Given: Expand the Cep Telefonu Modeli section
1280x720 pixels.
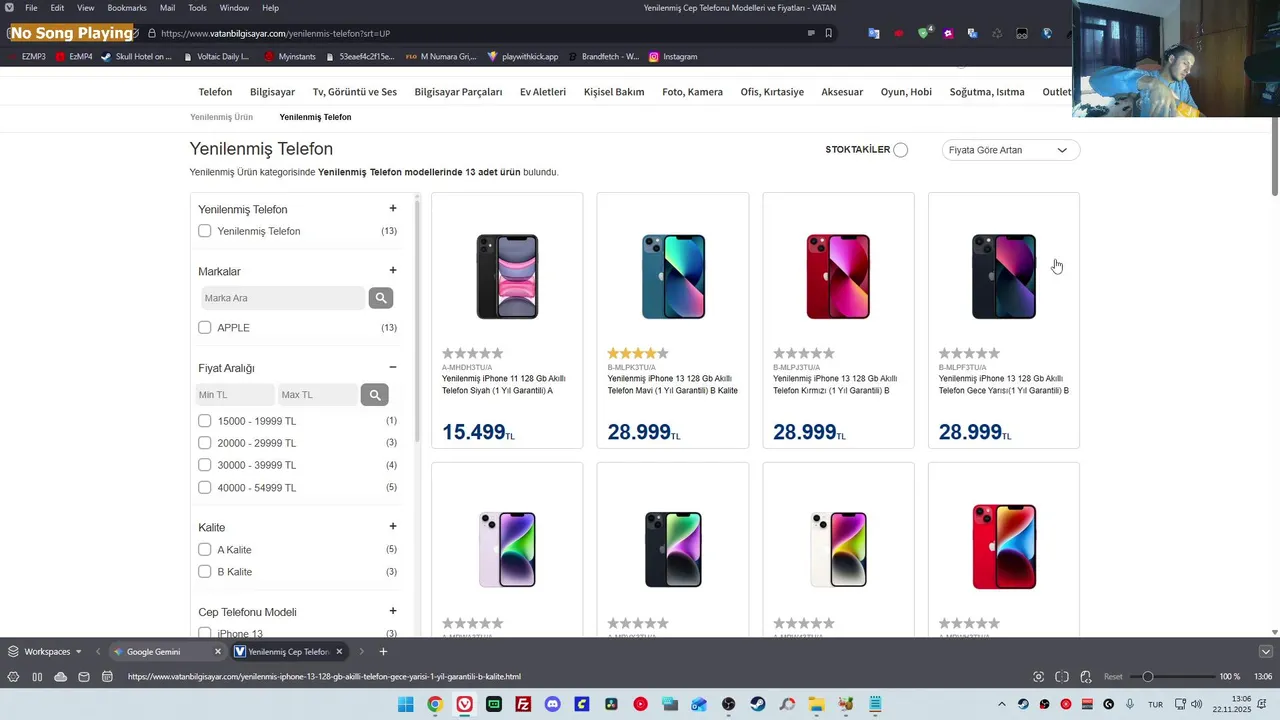Looking at the screenshot, I should pos(393,611).
